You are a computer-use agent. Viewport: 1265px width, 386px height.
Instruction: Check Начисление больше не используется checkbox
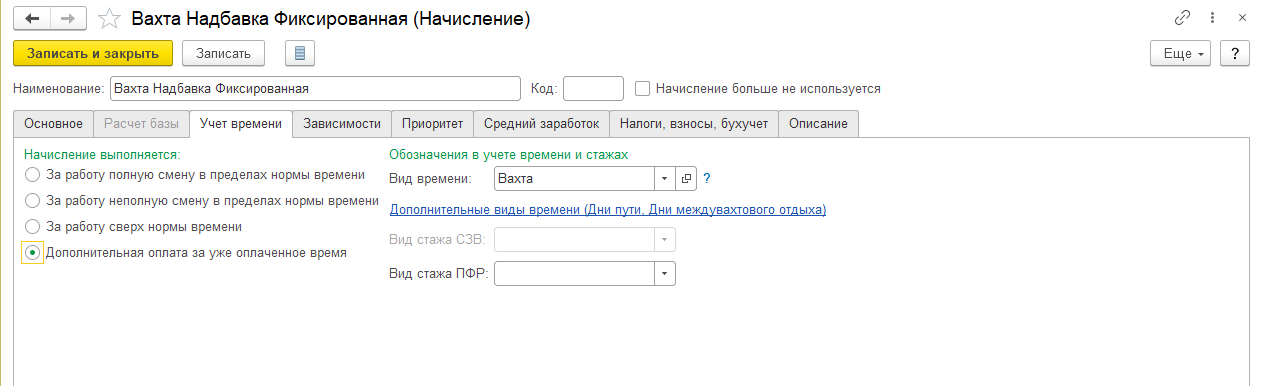click(643, 88)
